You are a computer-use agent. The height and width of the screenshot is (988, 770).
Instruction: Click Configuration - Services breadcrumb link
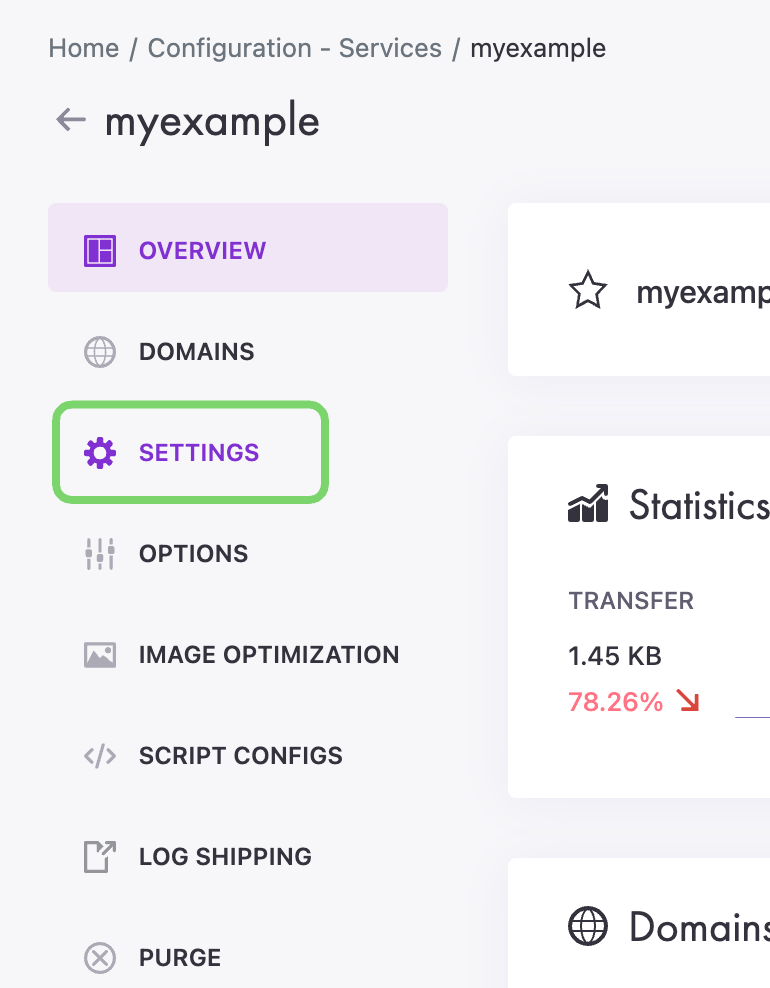tap(294, 48)
